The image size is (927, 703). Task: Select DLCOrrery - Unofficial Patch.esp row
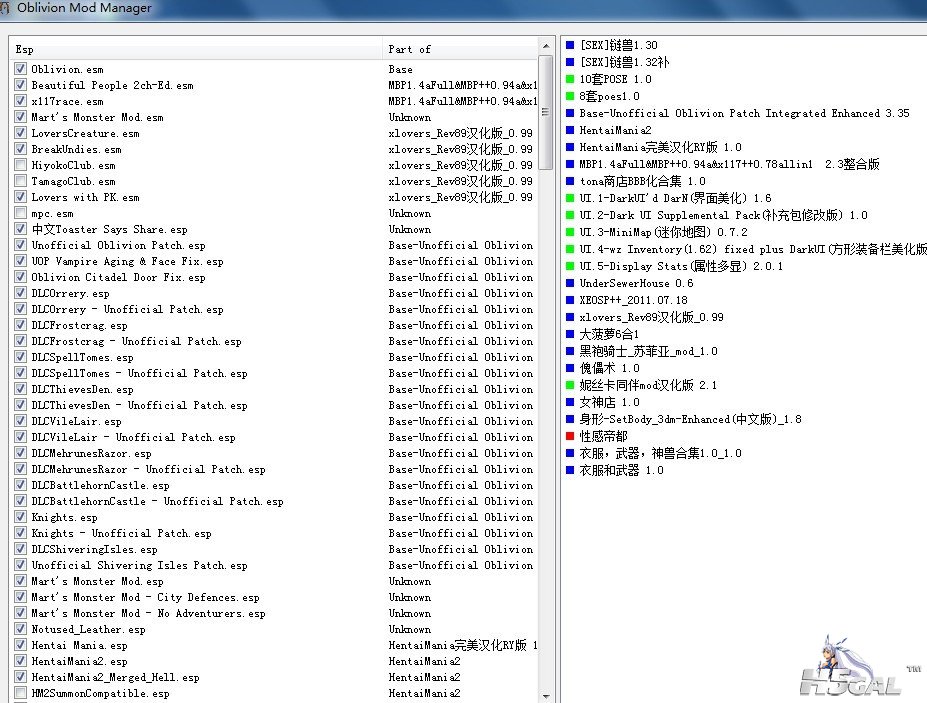click(x=274, y=309)
